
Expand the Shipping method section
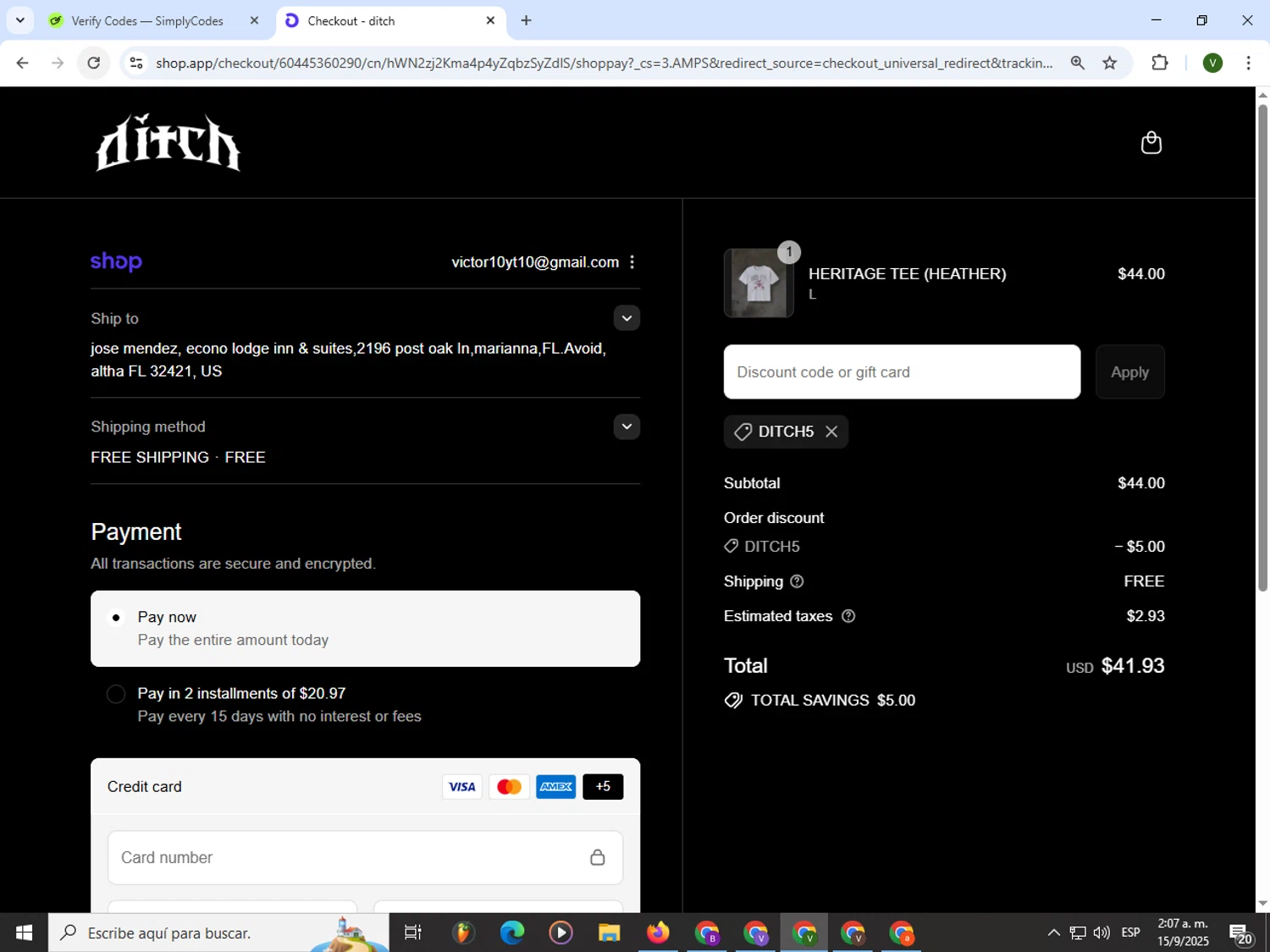coord(627,426)
